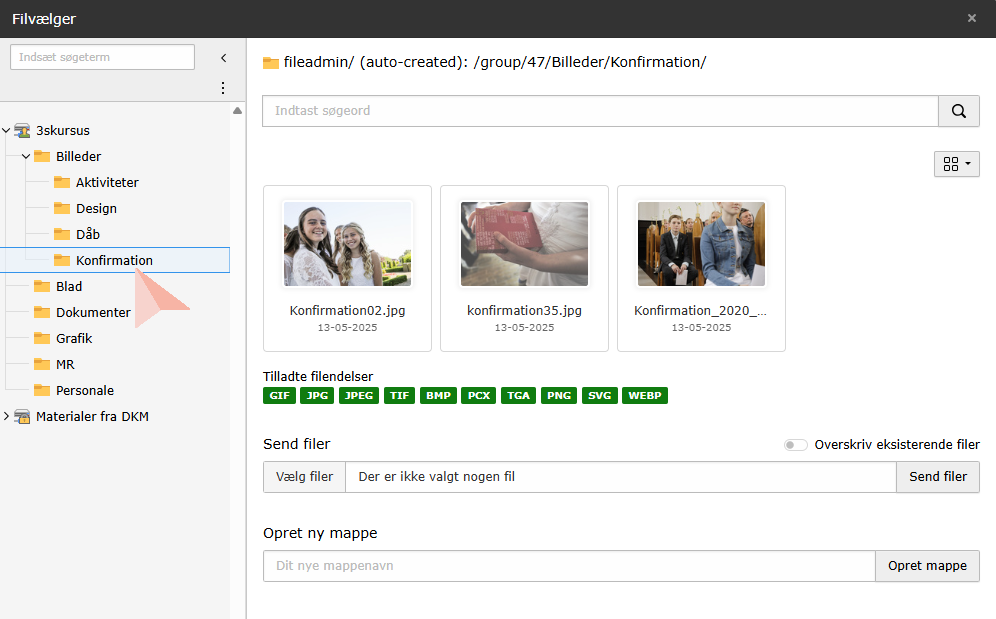
Task: Select Materialer fra DKM label
Action: (93, 417)
